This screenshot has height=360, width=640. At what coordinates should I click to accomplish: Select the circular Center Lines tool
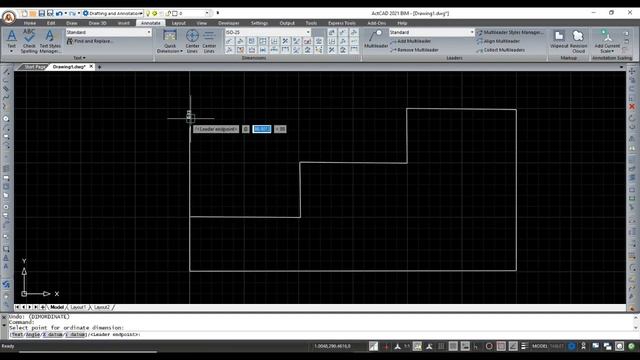point(192,41)
